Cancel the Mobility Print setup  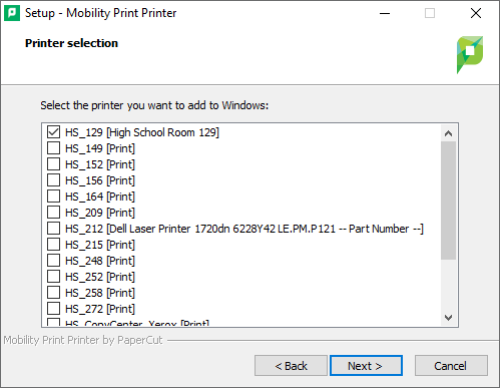point(451,366)
